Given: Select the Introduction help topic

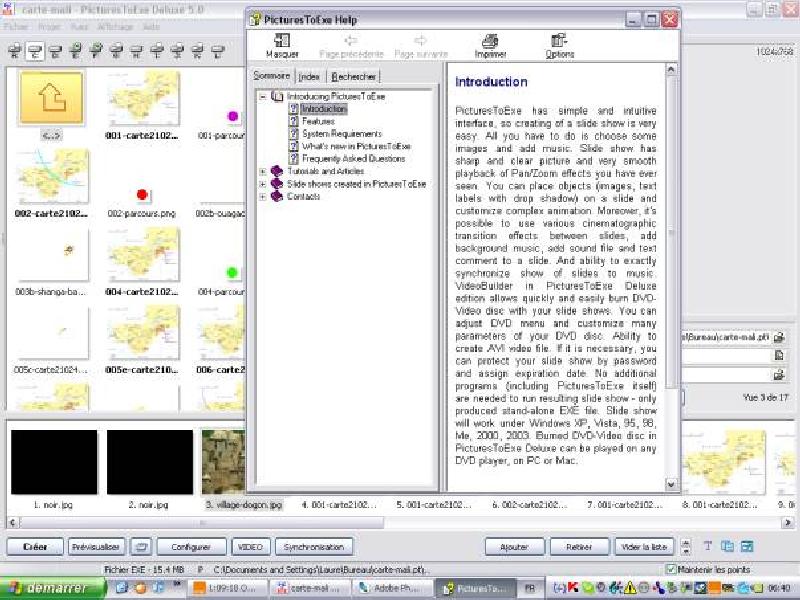Looking at the screenshot, I should pos(324,109).
